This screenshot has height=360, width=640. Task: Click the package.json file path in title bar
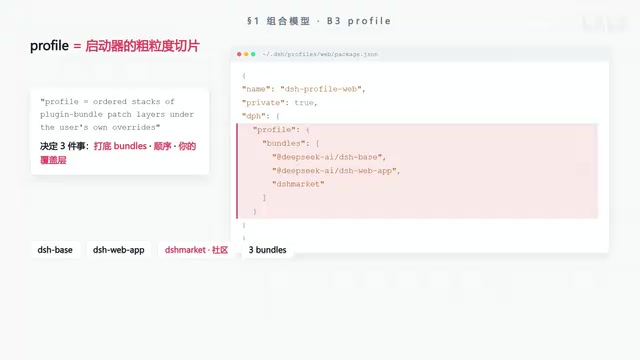320,54
